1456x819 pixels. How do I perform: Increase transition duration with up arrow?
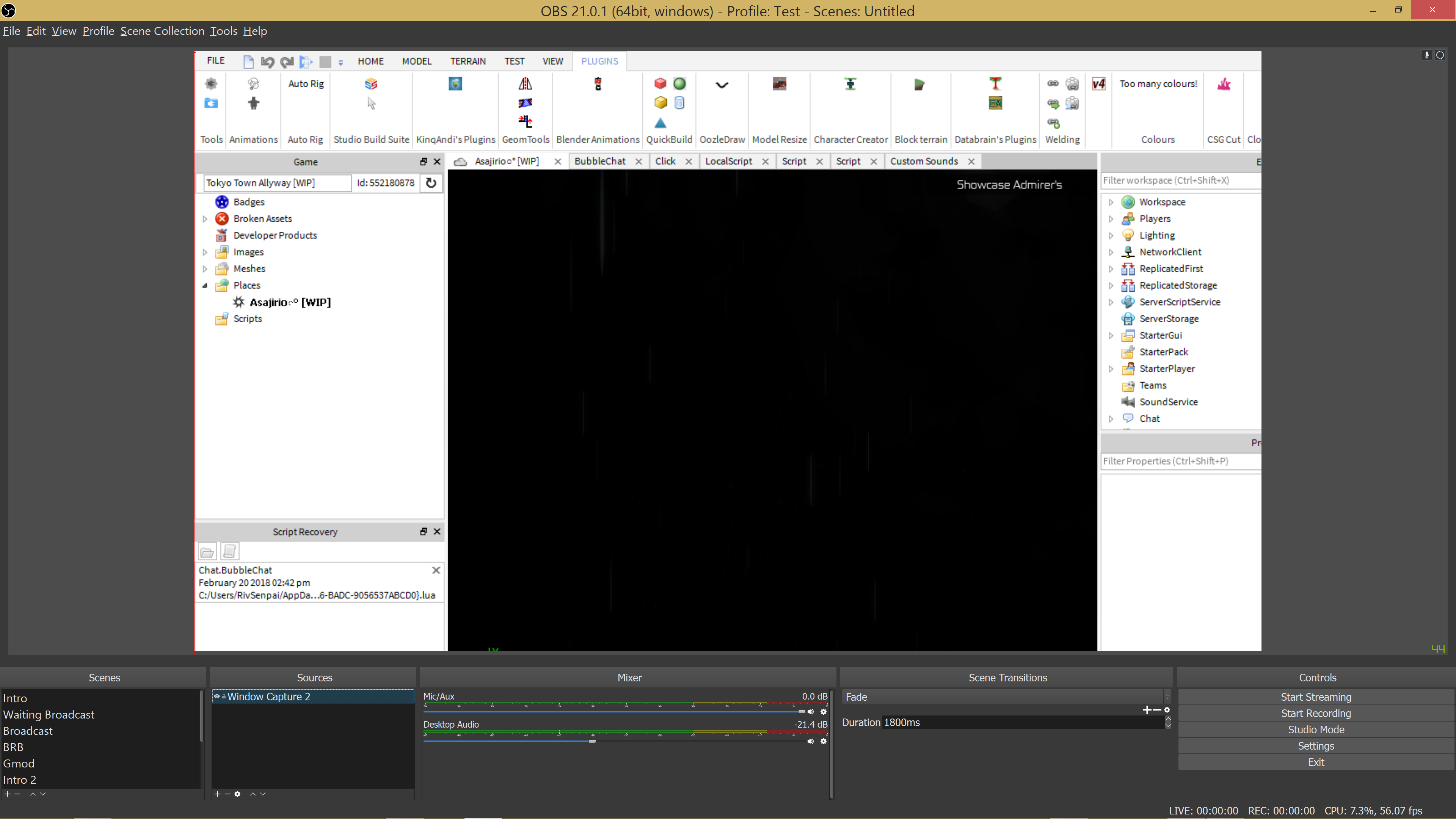(x=1168, y=719)
